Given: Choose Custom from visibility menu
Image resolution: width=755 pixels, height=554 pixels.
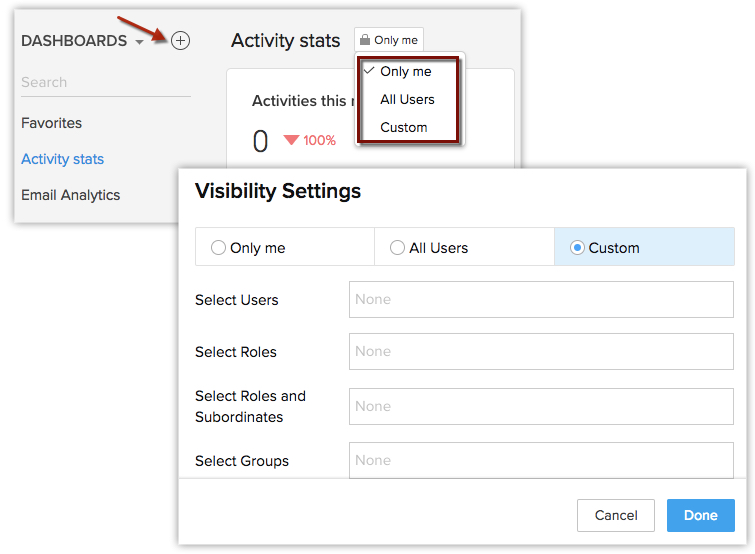Looking at the screenshot, I should 403,127.
